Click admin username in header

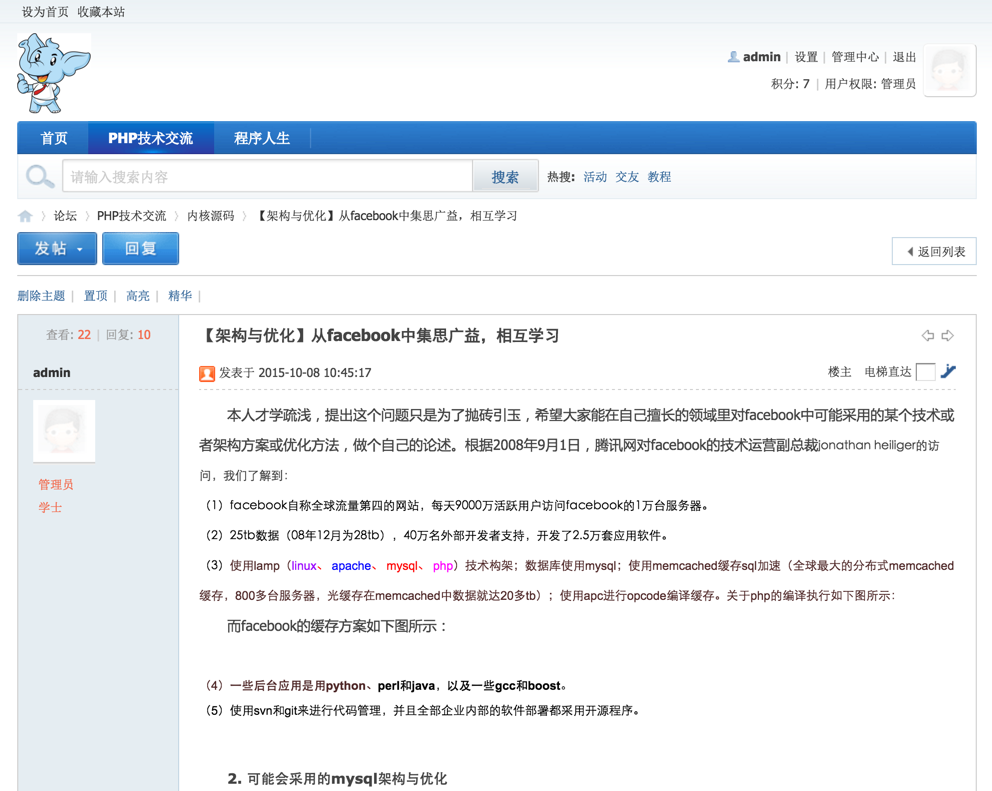762,57
